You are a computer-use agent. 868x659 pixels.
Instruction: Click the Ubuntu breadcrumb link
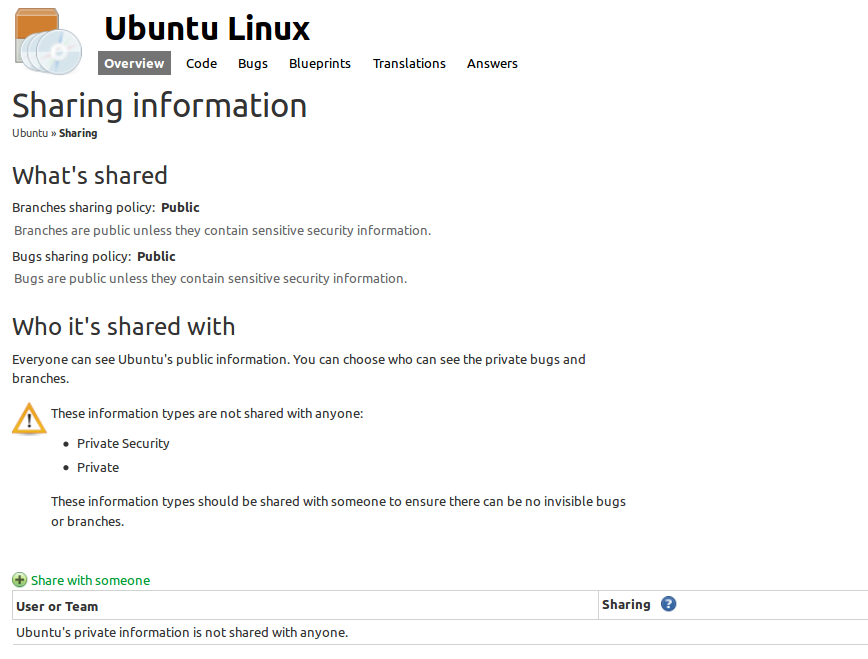[30, 133]
